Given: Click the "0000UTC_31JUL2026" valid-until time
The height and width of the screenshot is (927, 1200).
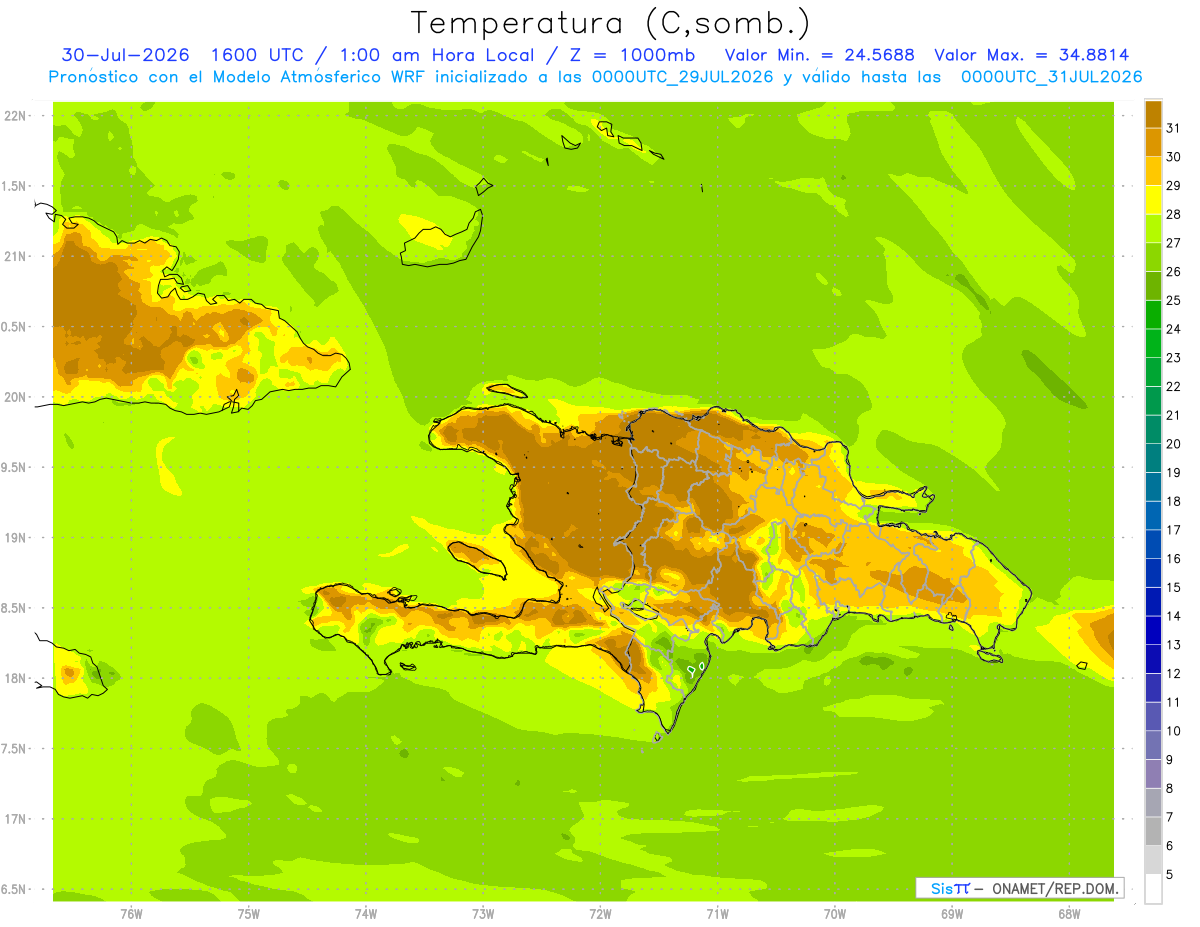Looking at the screenshot, I should coord(1052,77).
